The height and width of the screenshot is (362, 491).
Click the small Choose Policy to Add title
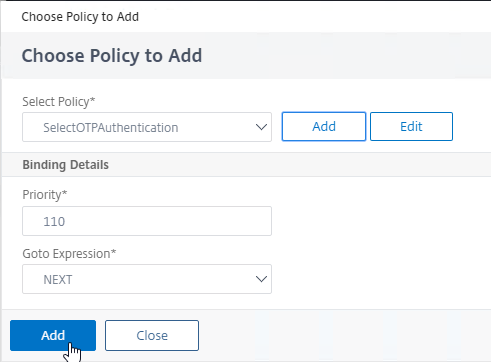80,17
